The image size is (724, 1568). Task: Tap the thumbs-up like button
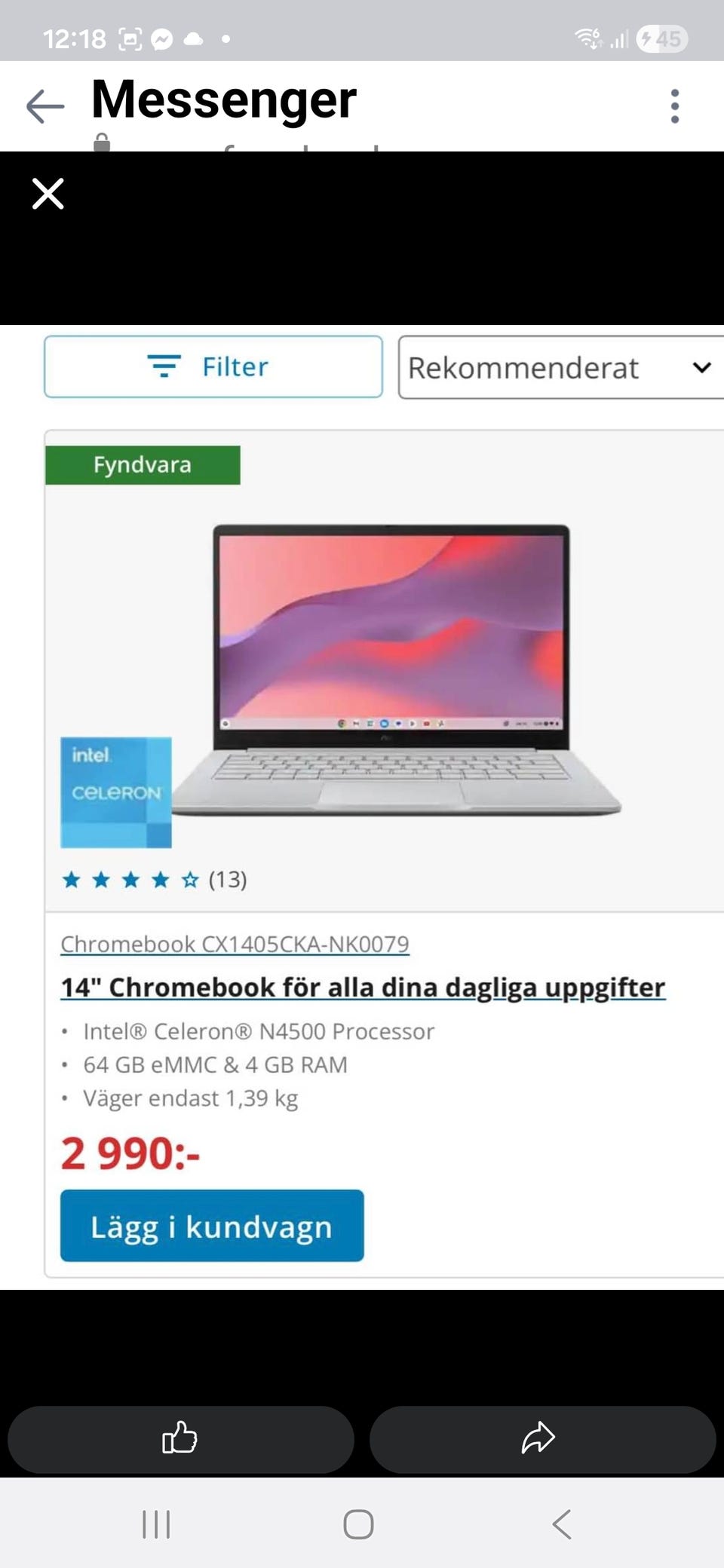click(180, 1438)
